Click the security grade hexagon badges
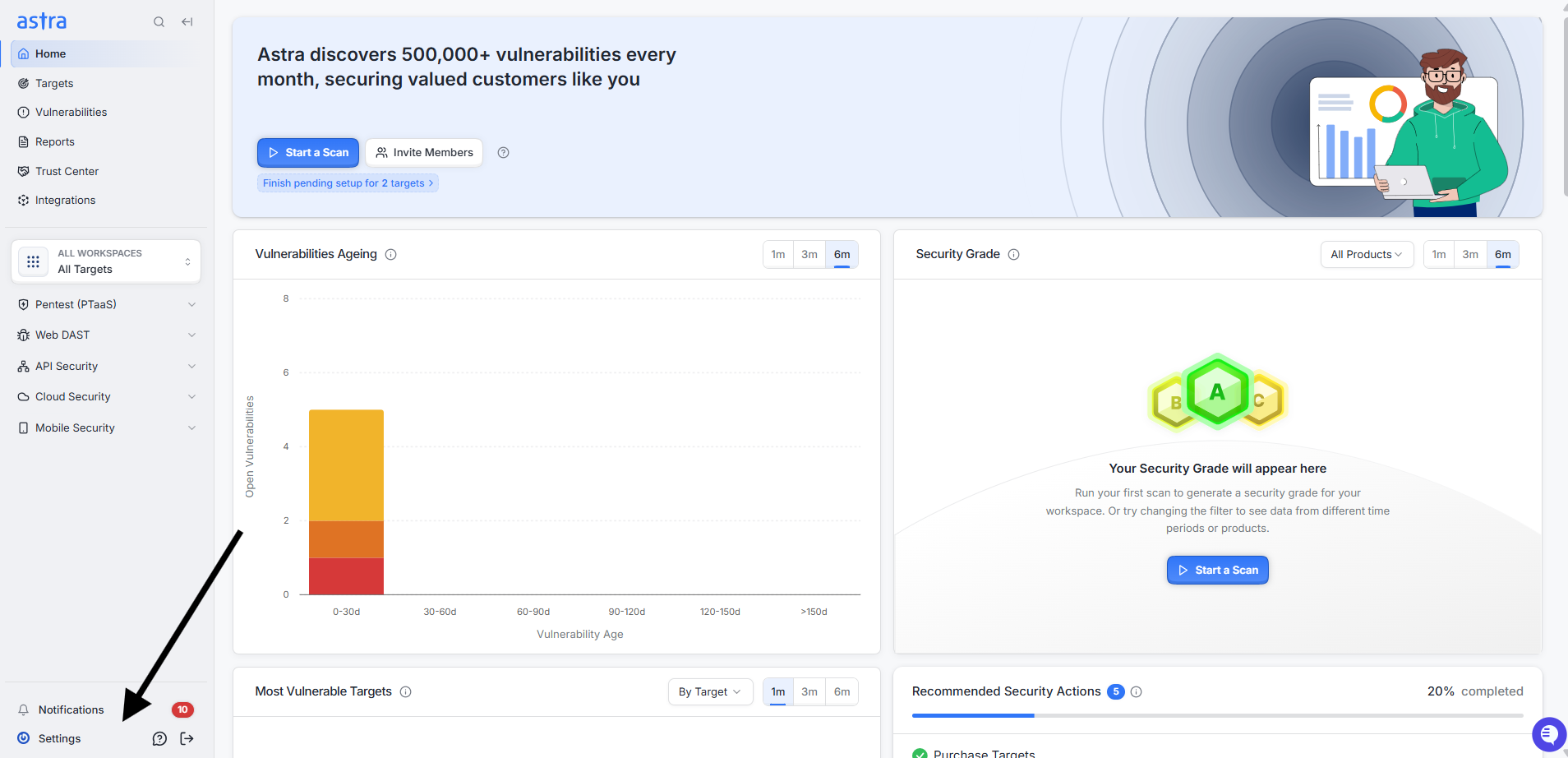 pos(1217,393)
